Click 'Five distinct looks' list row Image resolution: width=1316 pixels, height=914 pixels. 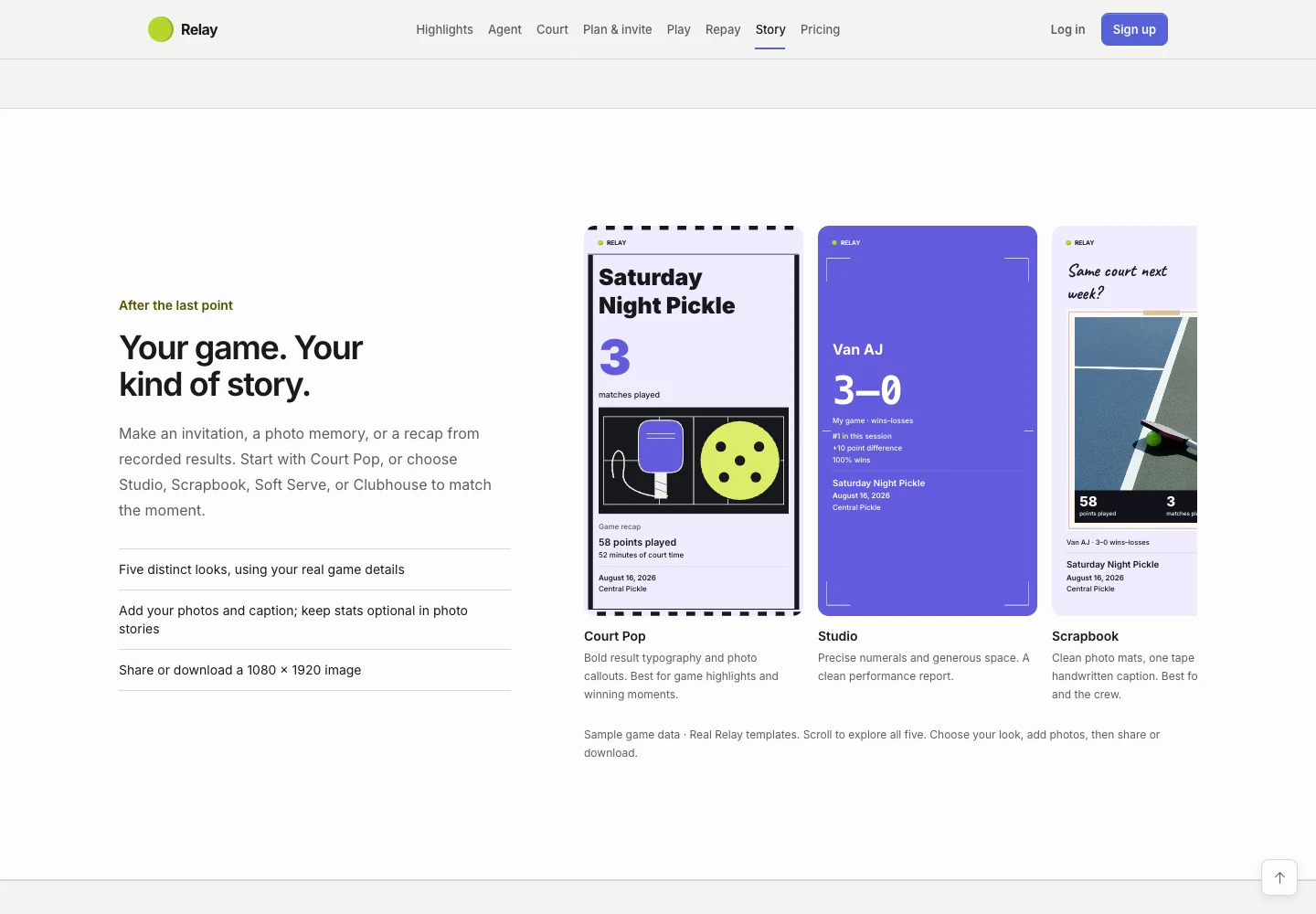pos(314,569)
